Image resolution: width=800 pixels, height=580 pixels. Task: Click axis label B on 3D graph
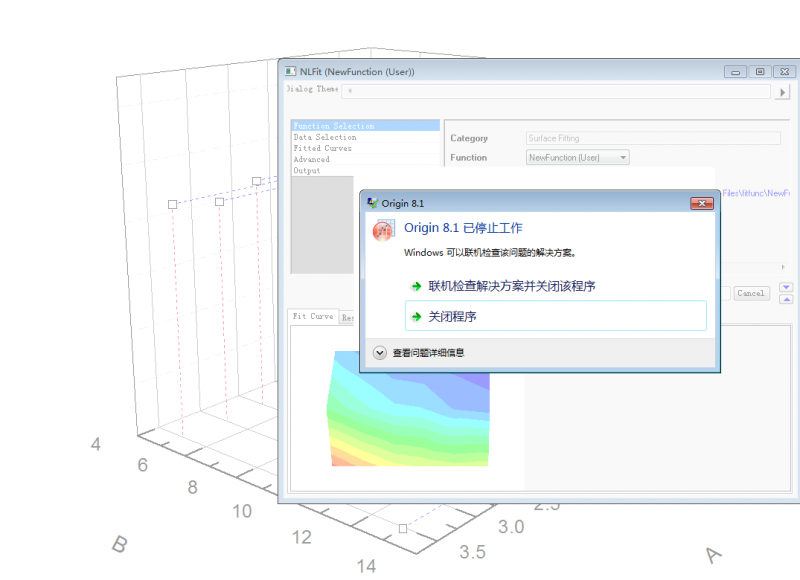coord(119,544)
